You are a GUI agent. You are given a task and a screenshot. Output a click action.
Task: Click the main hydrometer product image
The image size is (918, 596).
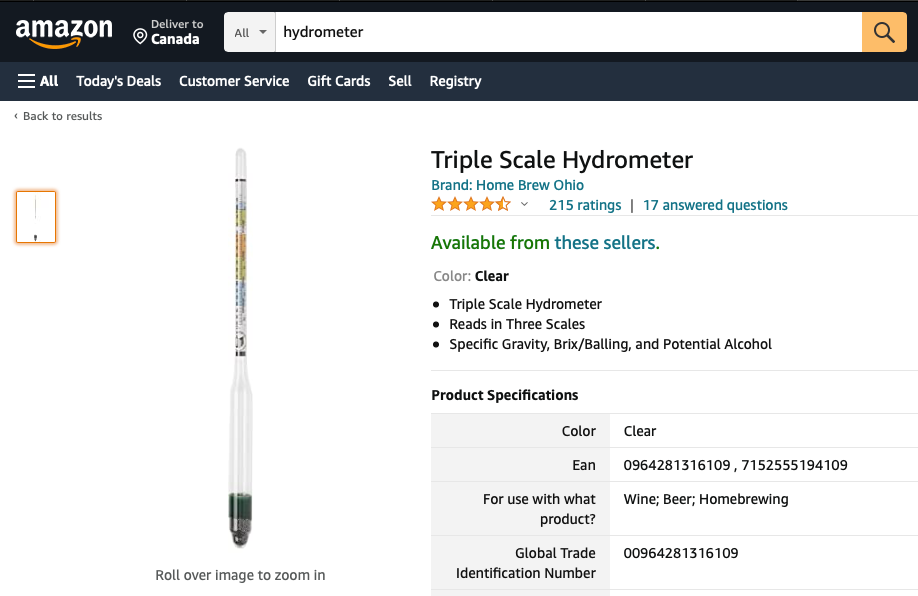click(x=240, y=348)
